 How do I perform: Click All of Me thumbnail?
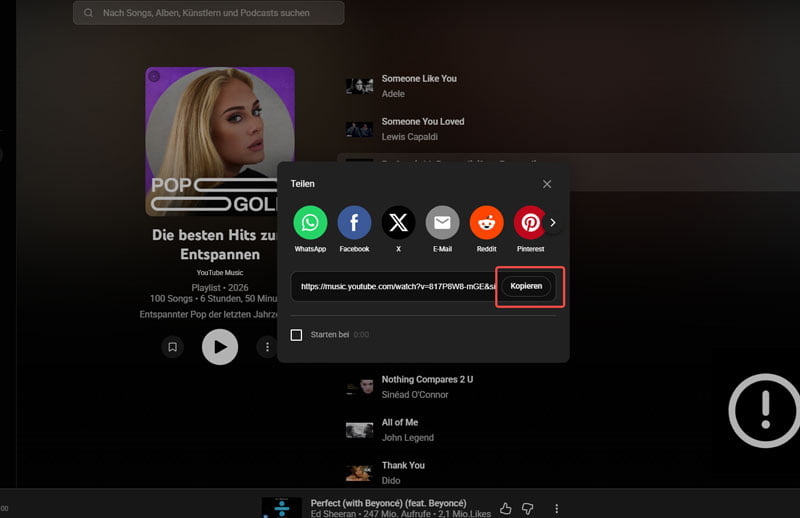tap(360, 430)
